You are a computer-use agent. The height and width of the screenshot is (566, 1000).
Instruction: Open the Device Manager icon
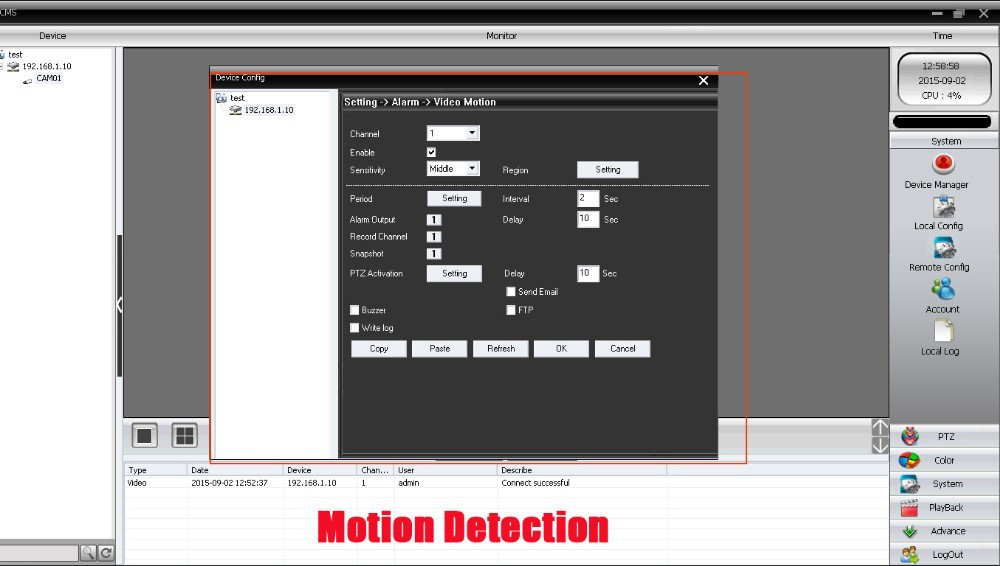942,164
